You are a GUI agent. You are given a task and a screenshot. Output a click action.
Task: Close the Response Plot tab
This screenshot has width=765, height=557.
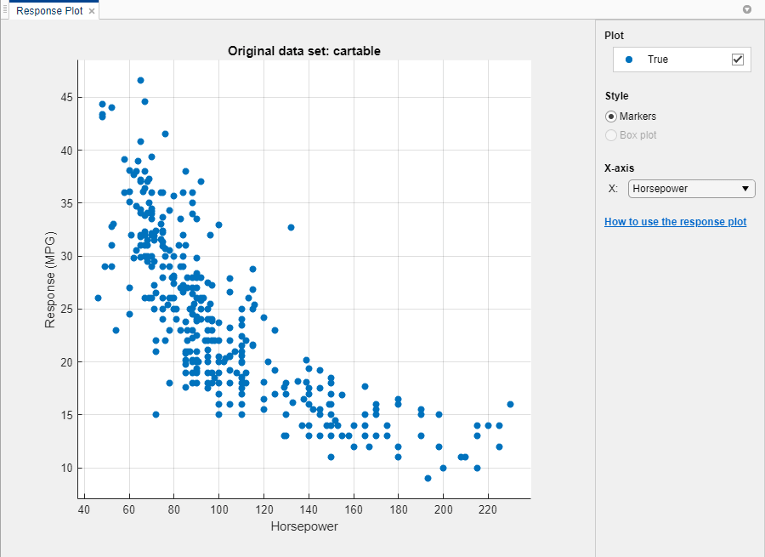pyautogui.click(x=91, y=11)
